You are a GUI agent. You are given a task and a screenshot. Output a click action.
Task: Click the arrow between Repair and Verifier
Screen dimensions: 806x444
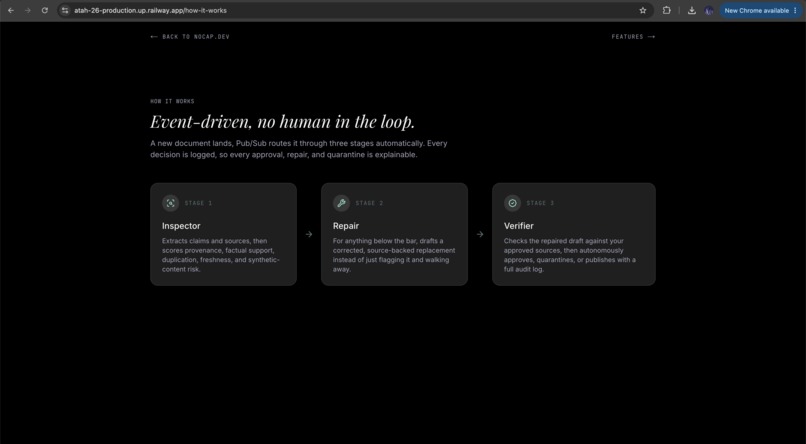click(x=480, y=234)
